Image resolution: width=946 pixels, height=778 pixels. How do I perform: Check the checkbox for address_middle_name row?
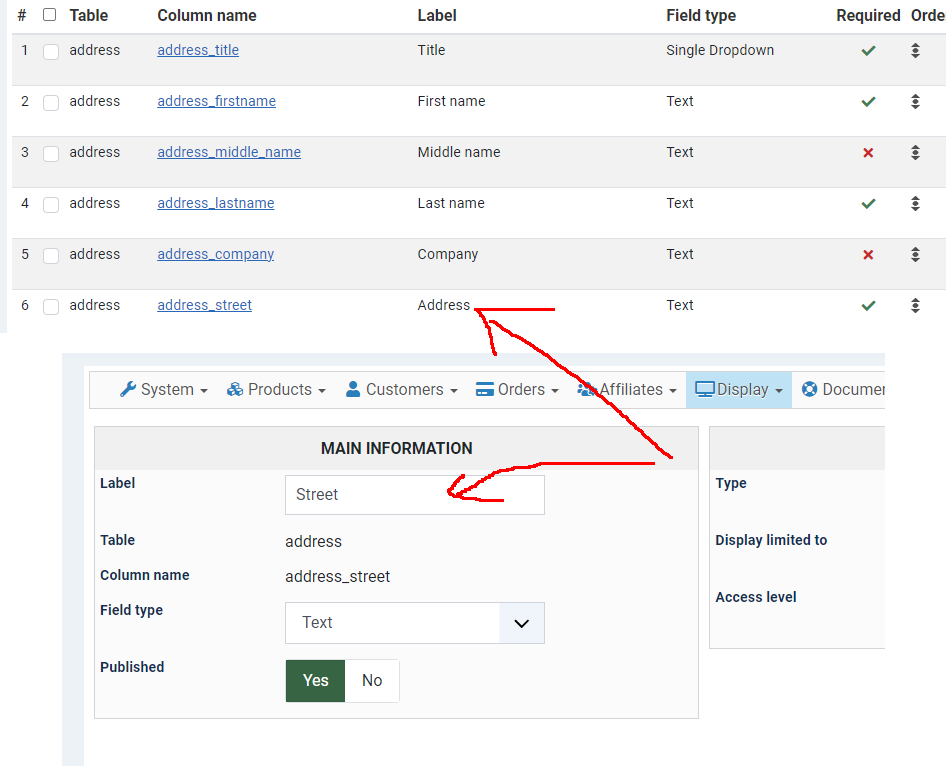pyautogui.click(x=51, y=154)
